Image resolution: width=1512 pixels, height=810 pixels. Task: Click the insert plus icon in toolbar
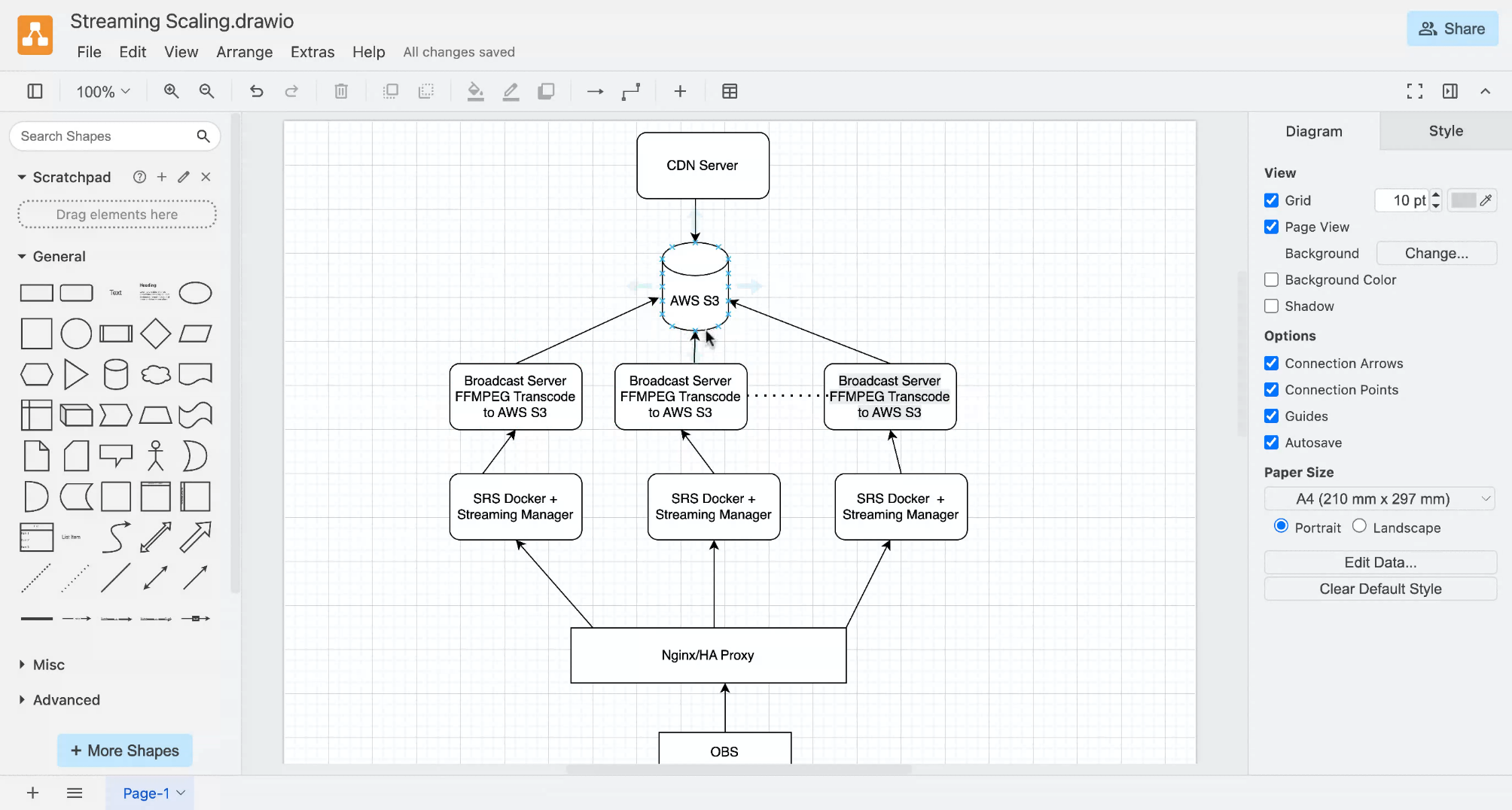[x=680, y=91]
